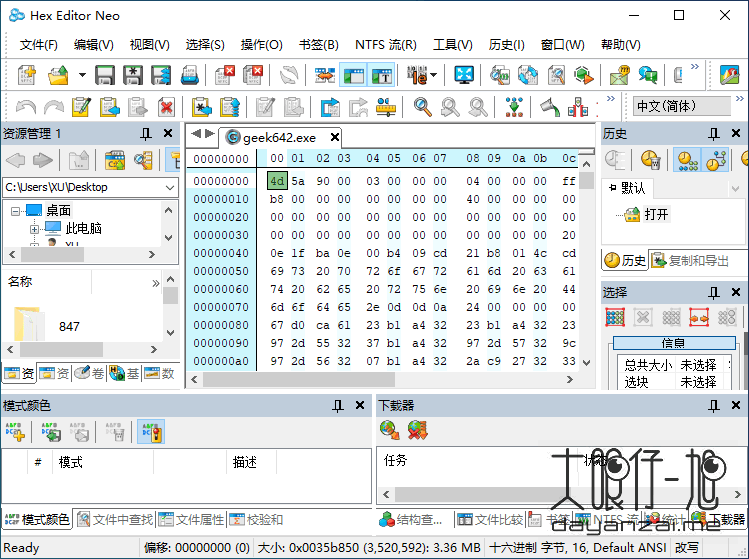Open the C:\Users\XU\Desktop path dropdown
The image size is (749, 559).
170,187
